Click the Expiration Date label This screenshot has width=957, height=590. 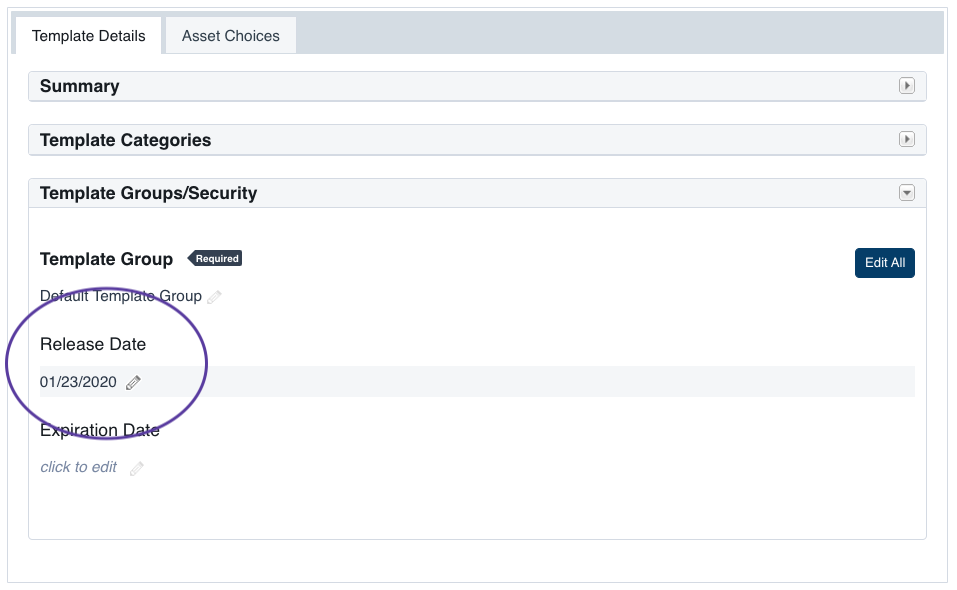pyautogui.click(x=100, y=431)
